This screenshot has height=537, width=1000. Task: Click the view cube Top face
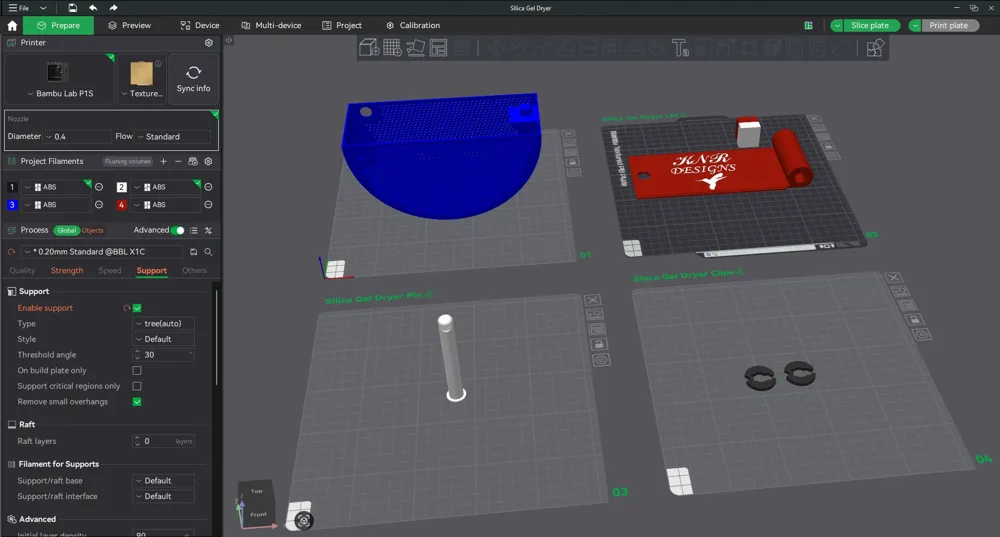(x=256, y=490)
